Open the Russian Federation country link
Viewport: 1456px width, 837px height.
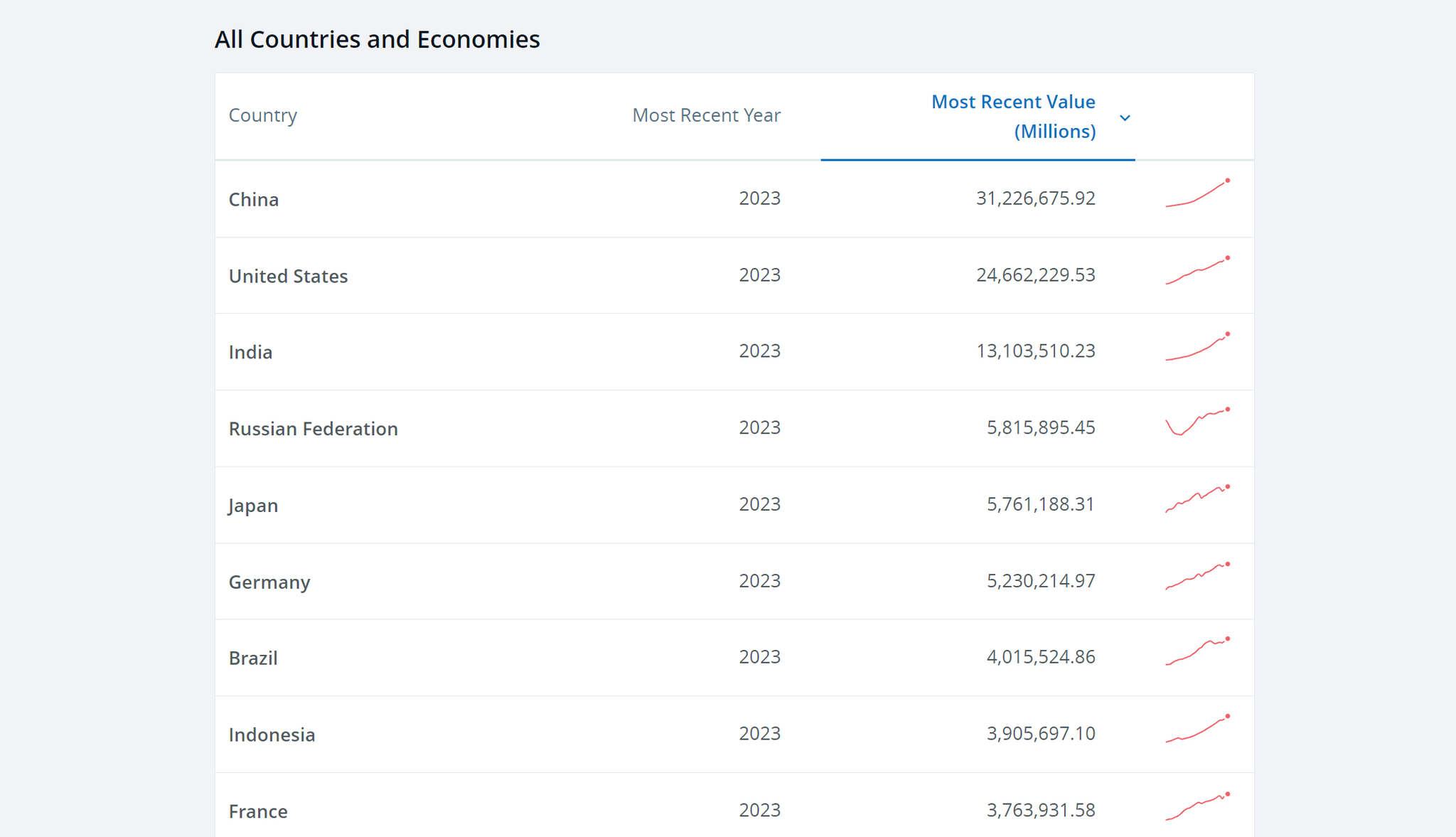click(313, 429)
